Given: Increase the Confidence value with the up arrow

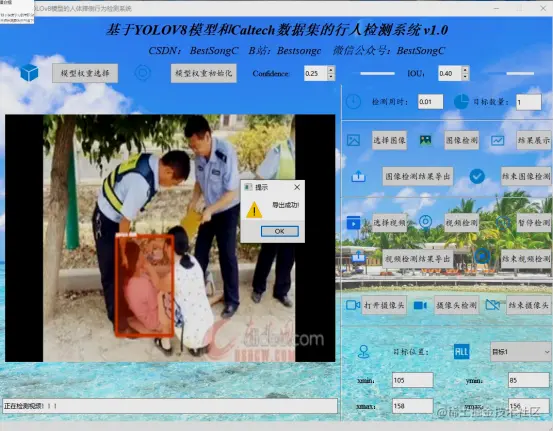Looking at the screenshot, I should (331, 69).
